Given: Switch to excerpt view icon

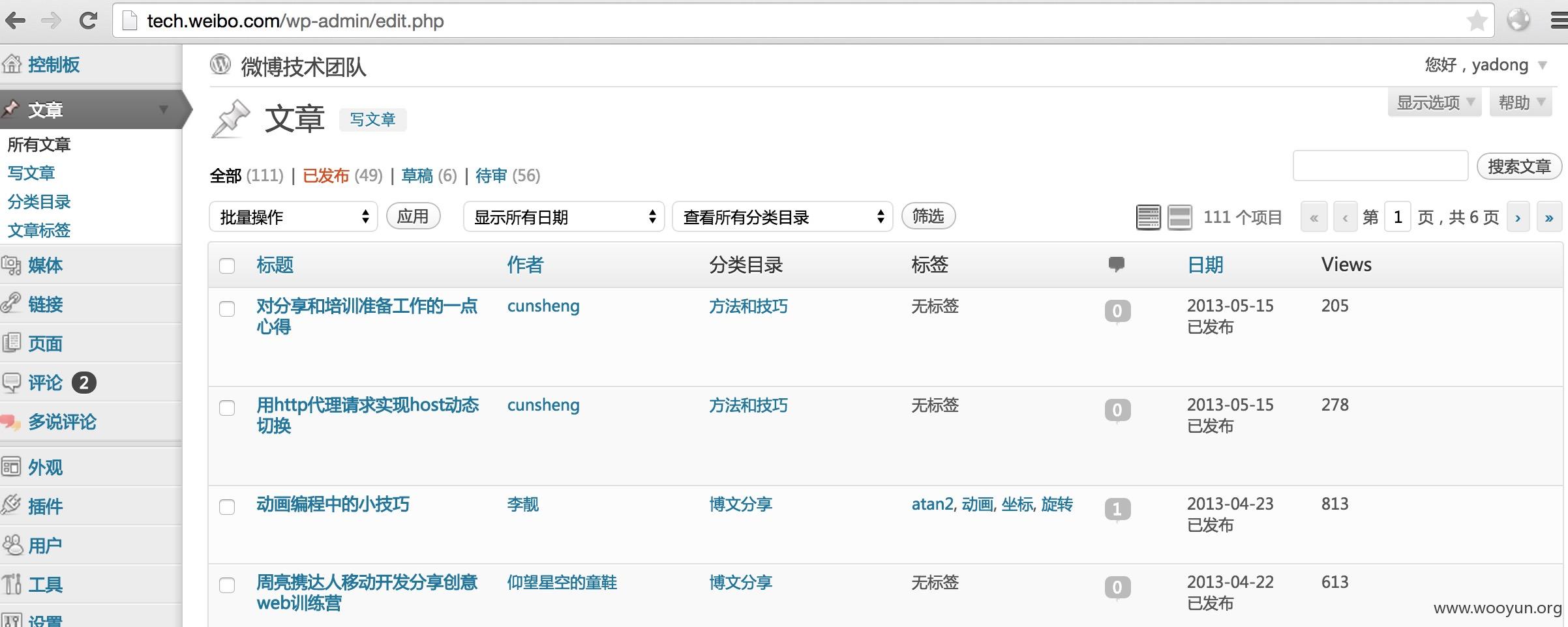Looking at the screenshot, I should pyautogui.click(x=1179, y=217).
